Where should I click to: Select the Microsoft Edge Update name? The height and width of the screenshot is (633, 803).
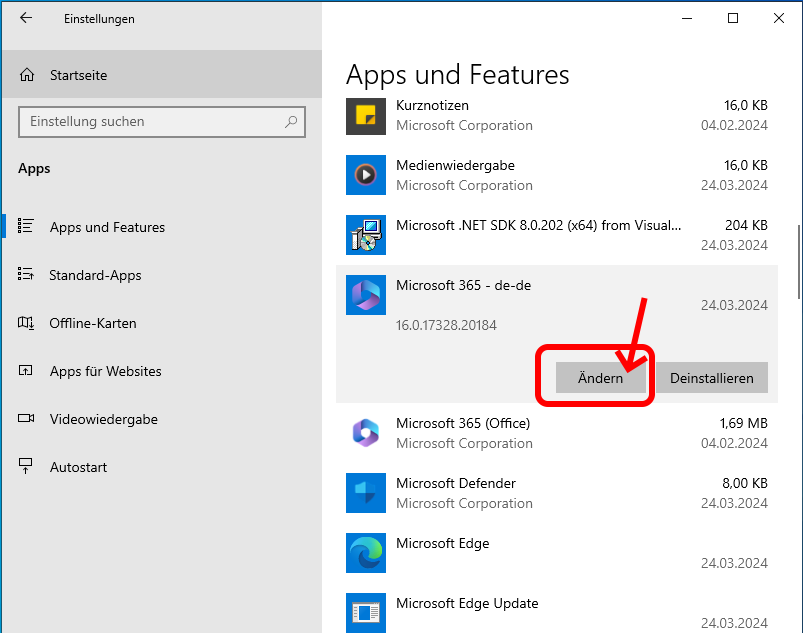pos(467,603)
